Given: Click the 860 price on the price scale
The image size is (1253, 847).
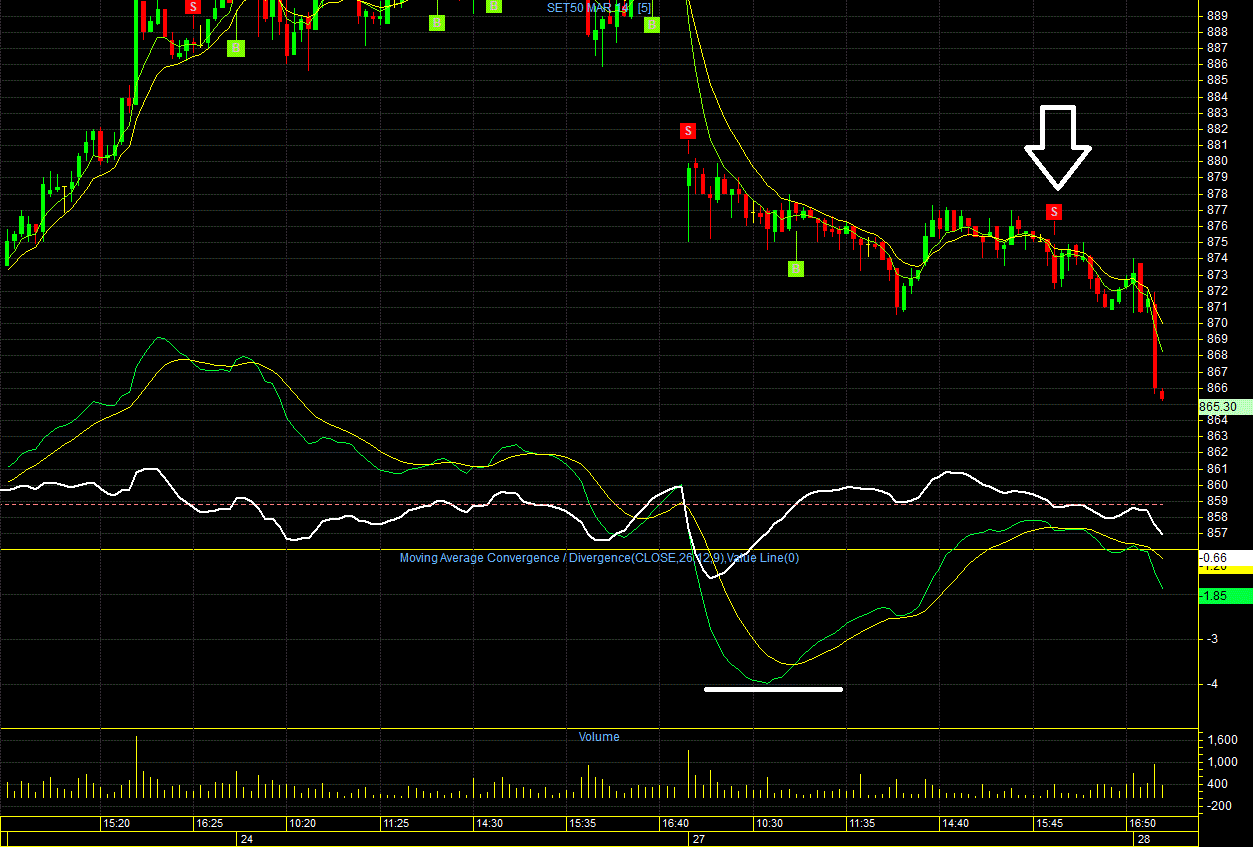Looking at the screenshot, I should [x=1217, y=485].
